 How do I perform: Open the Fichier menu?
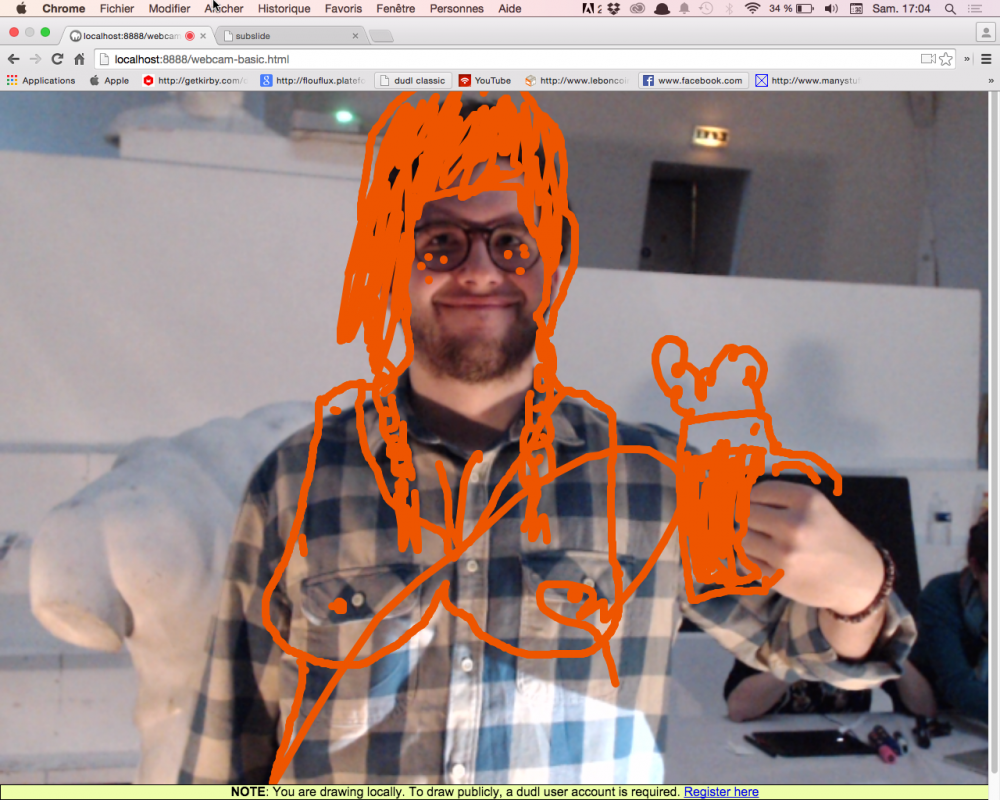point(117,8)
